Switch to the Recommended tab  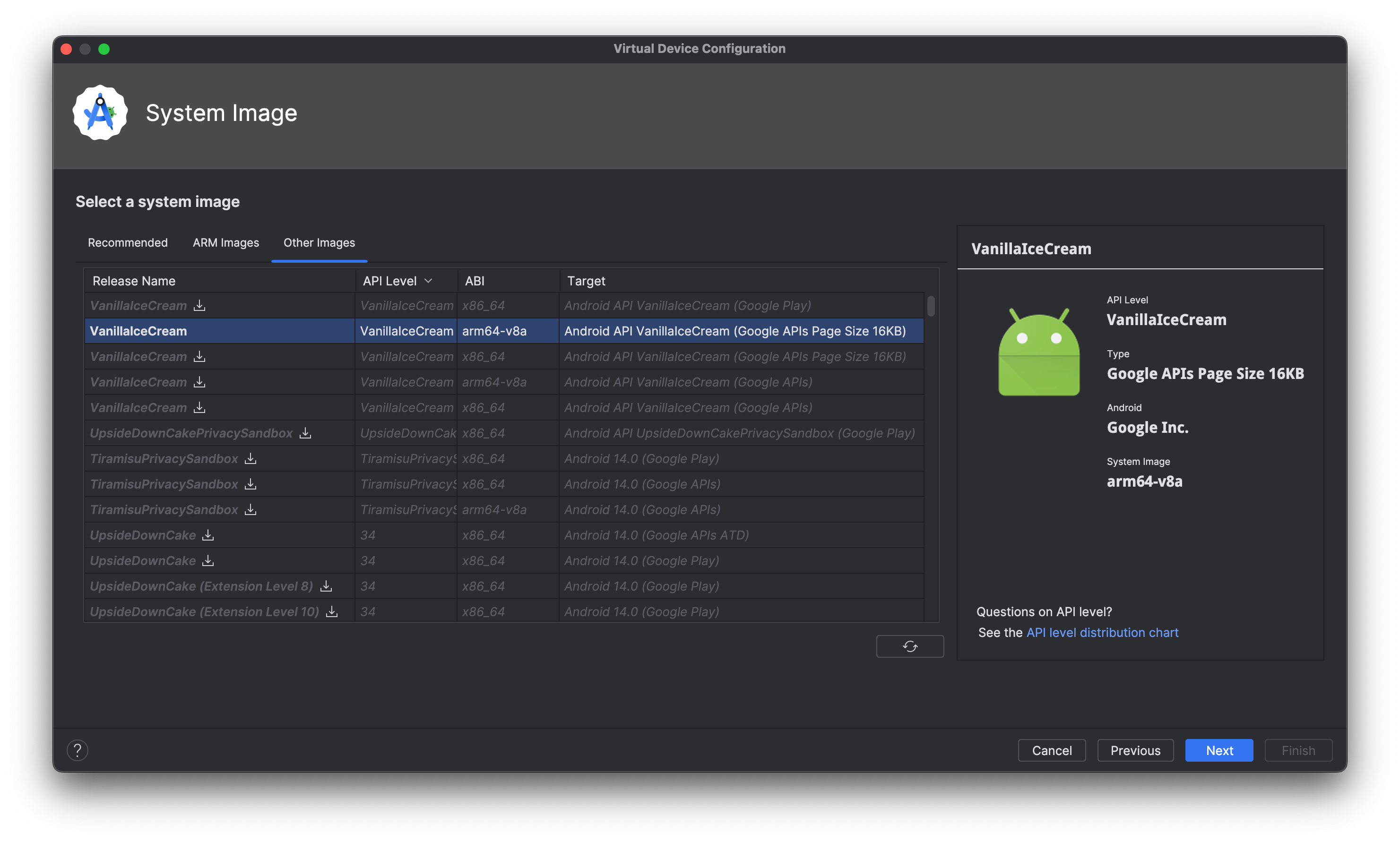click(x=128, y=242)
